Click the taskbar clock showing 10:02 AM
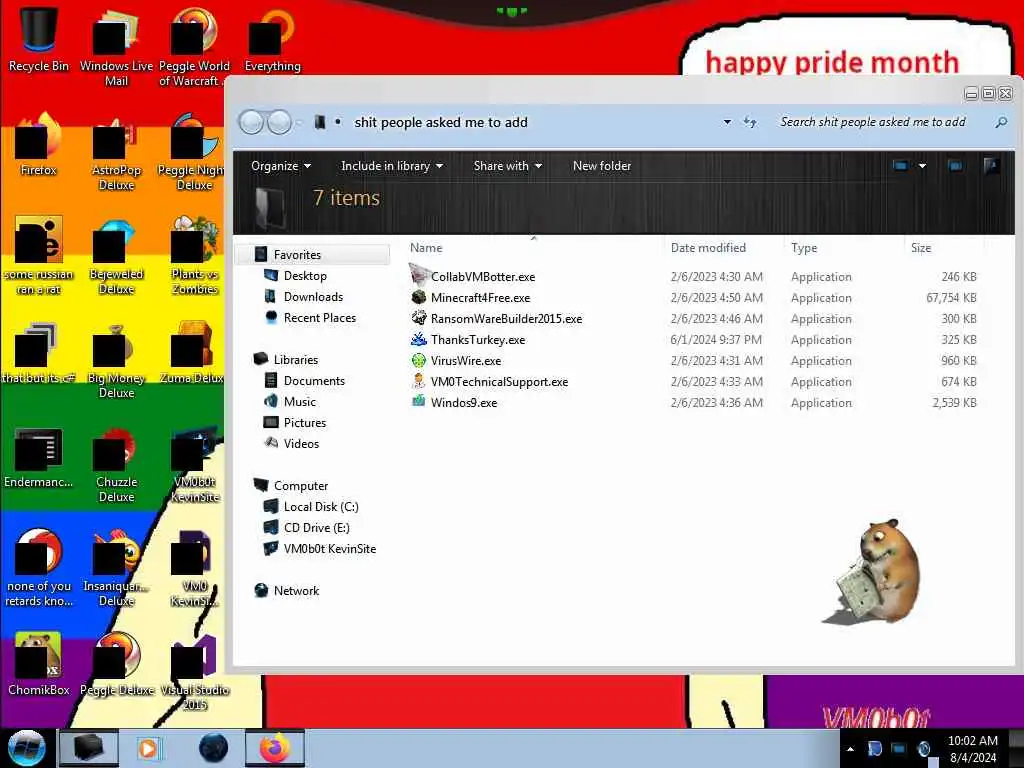 pyautogui.click(x=972, y=749)
